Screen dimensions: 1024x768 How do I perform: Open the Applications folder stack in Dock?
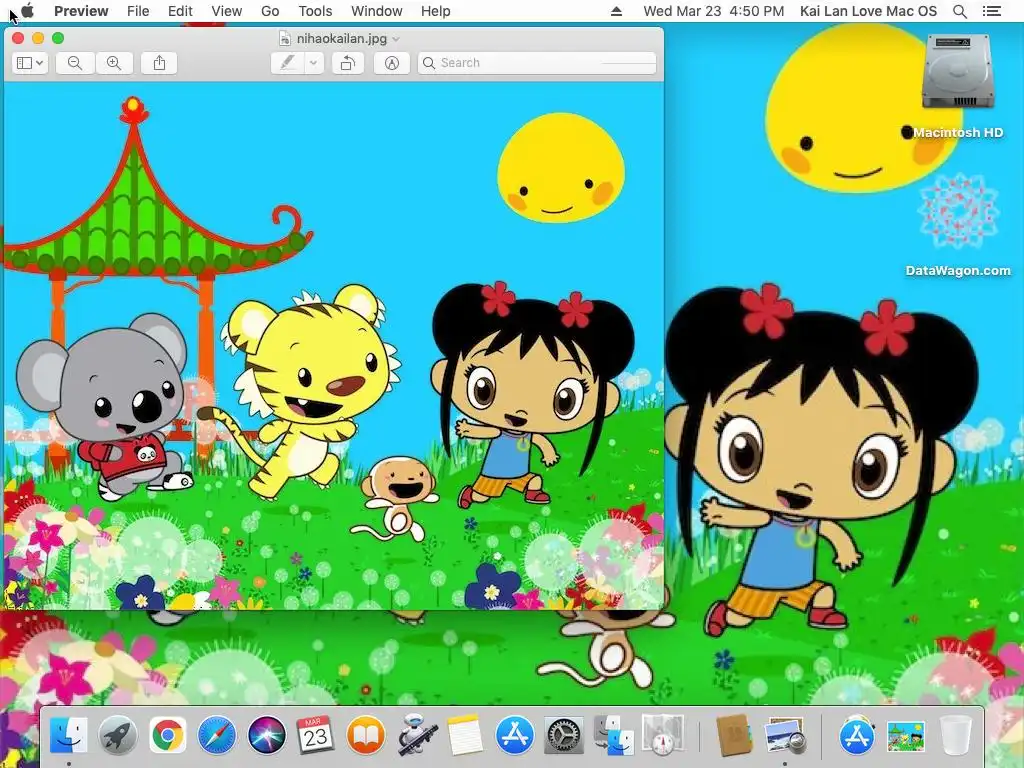pos(856,735)
